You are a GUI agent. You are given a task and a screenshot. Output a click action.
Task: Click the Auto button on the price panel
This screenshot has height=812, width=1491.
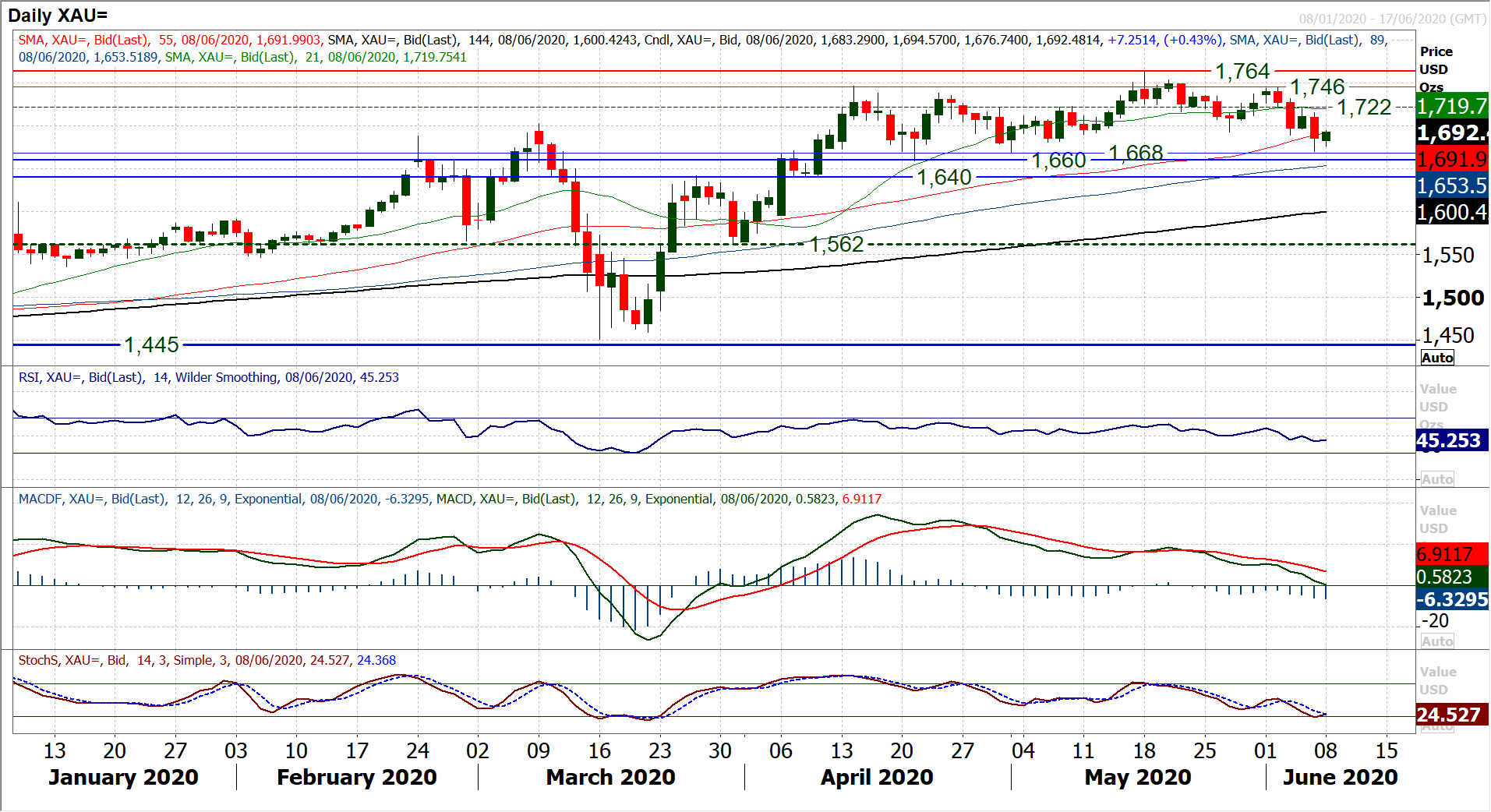(x=1437, y=358)
